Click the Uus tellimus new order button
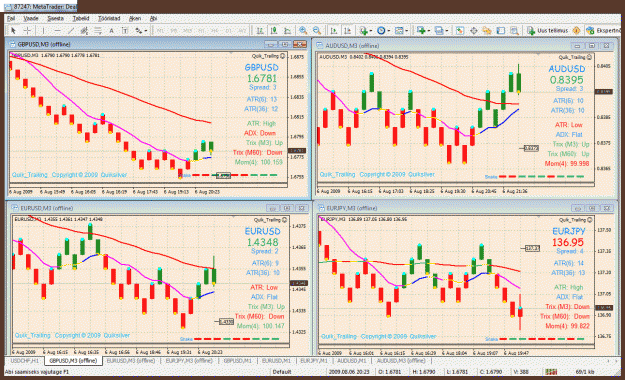 [x=547, y=31]
